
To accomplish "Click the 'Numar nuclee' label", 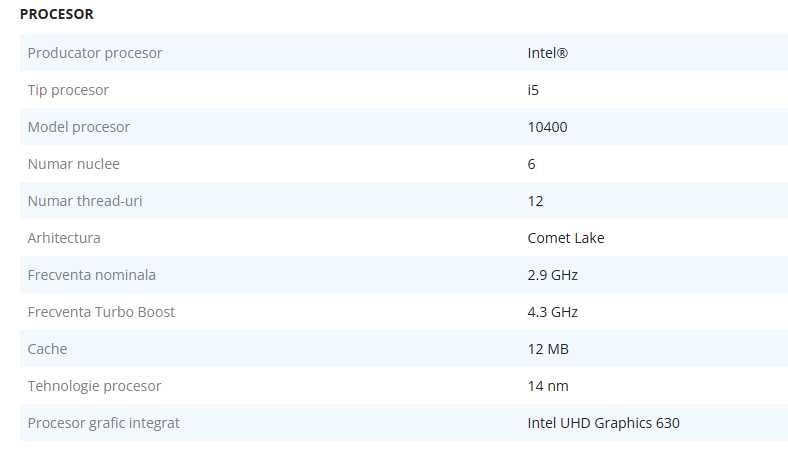I will [x=73, y=164].
